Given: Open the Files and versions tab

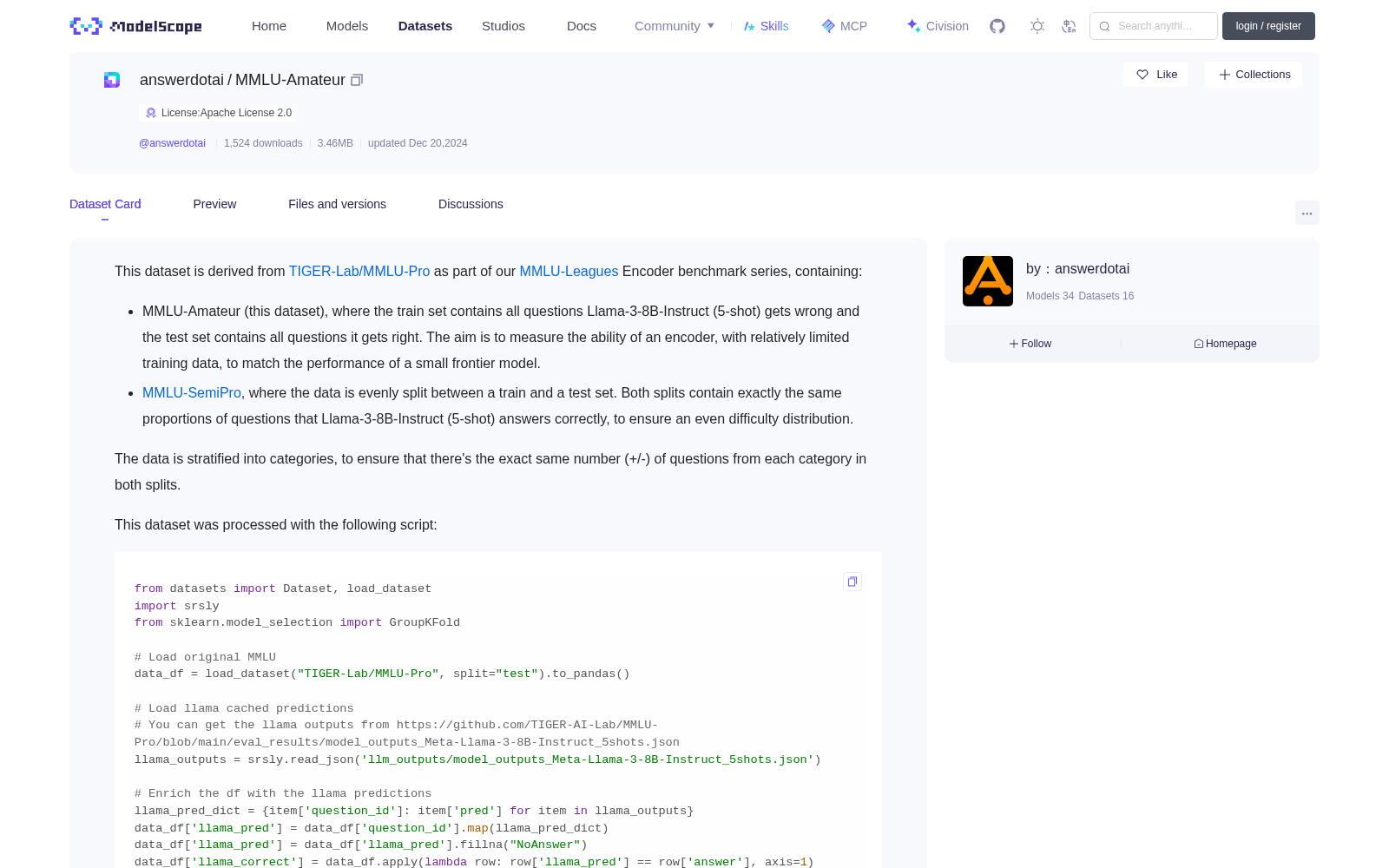Looking at the screenshot, I should [x=337, y=204].
